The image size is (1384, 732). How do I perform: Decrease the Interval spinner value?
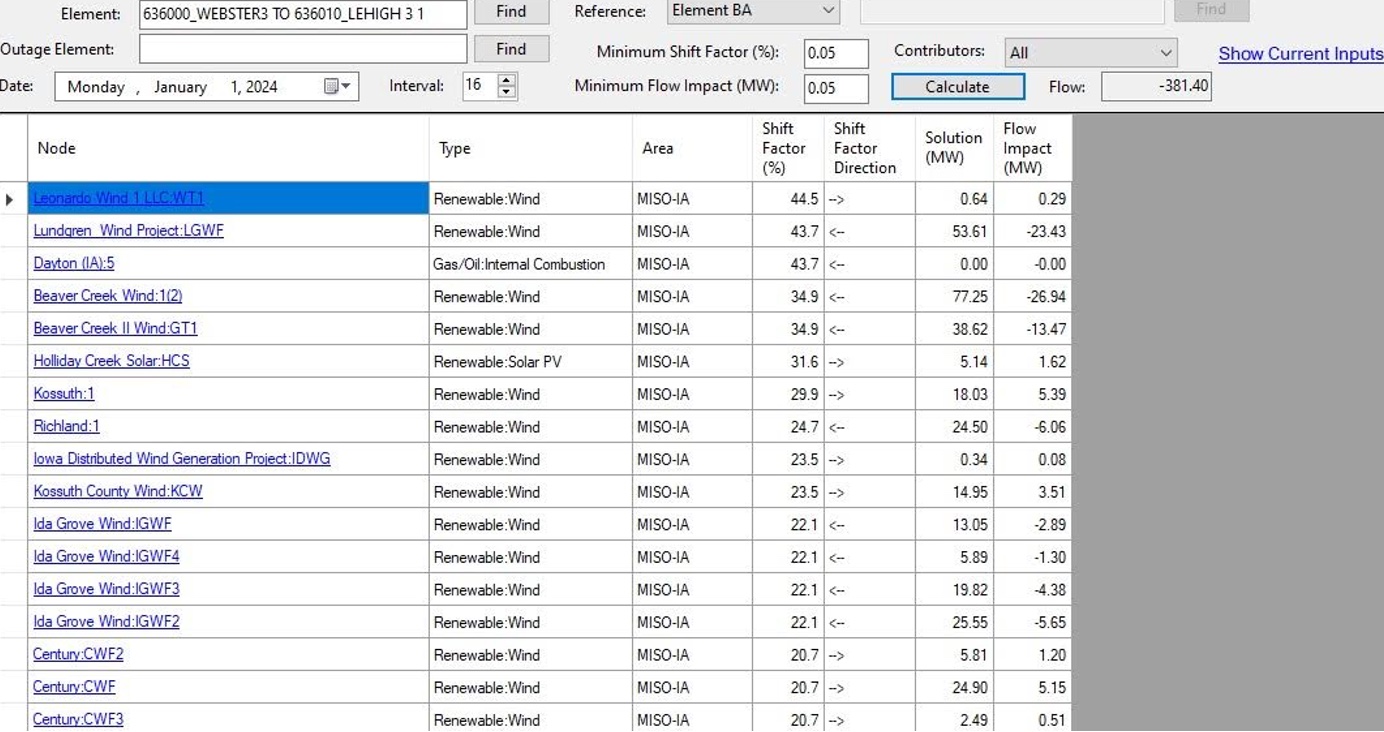507,92
